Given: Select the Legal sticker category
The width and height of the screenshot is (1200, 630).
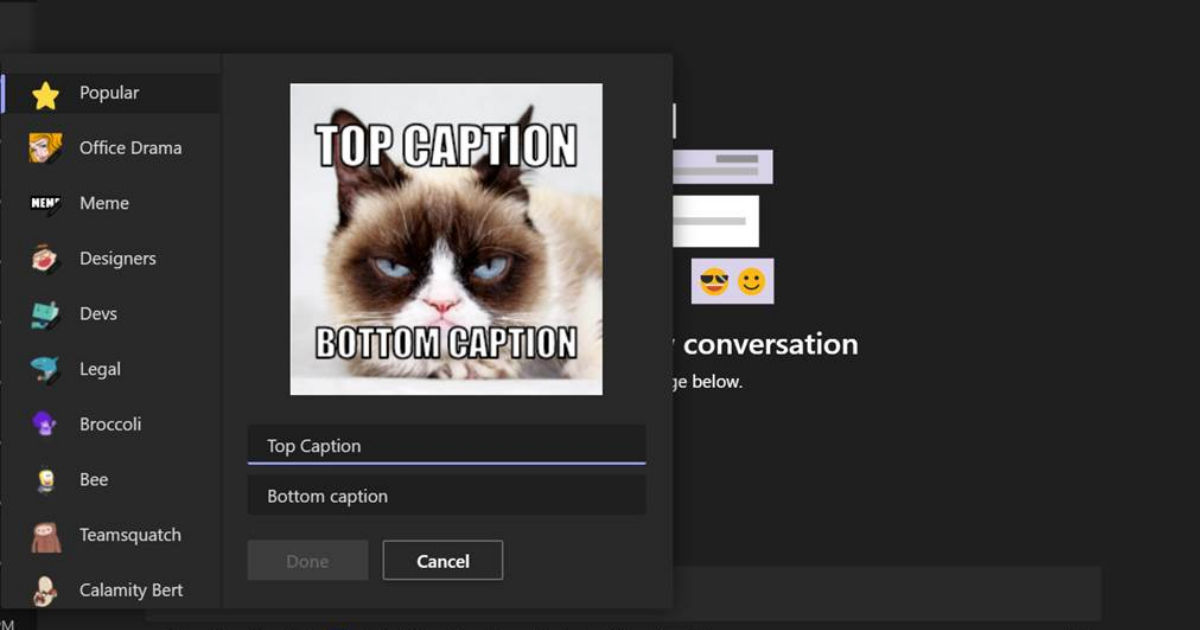Looking at the screenshot, I should coord(111,369).
